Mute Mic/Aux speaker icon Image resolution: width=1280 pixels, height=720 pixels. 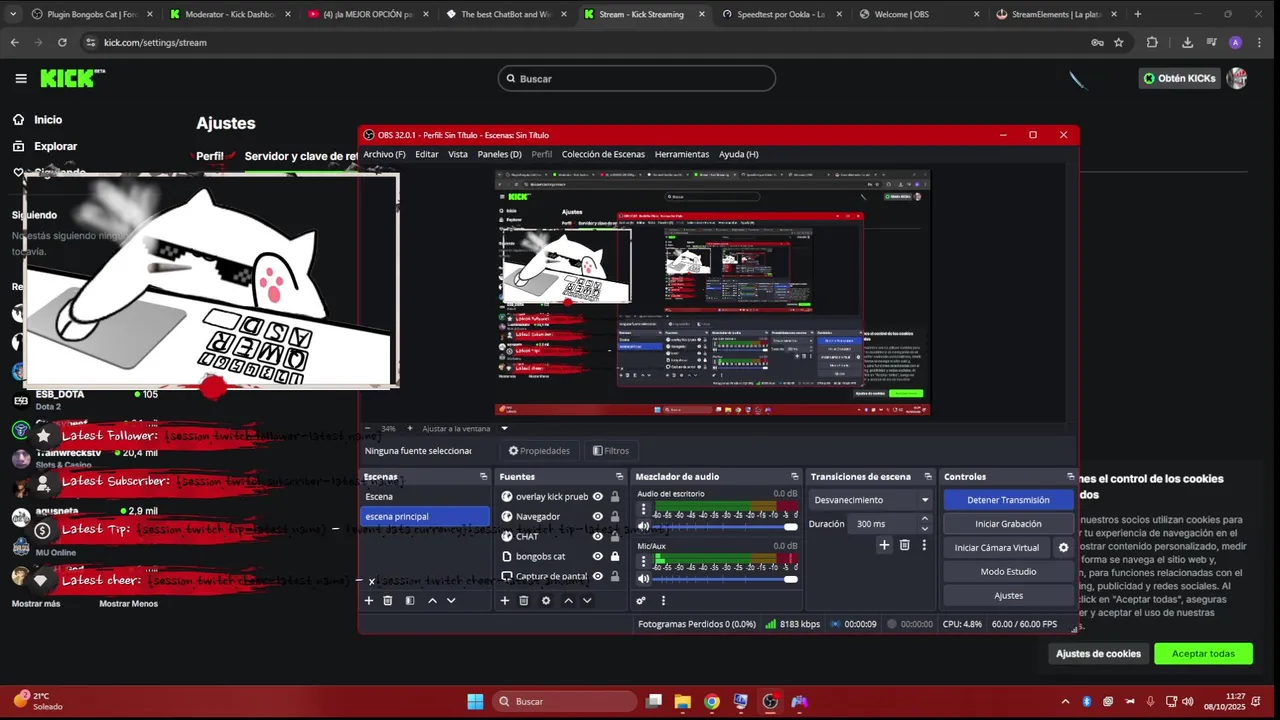coord(643,578)
